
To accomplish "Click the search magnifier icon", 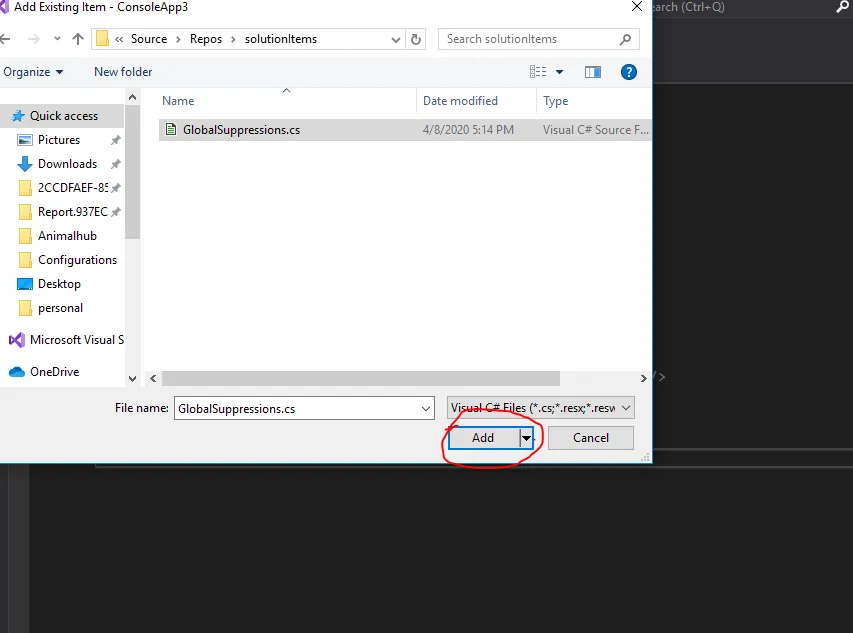I will [x=626, y=39].
